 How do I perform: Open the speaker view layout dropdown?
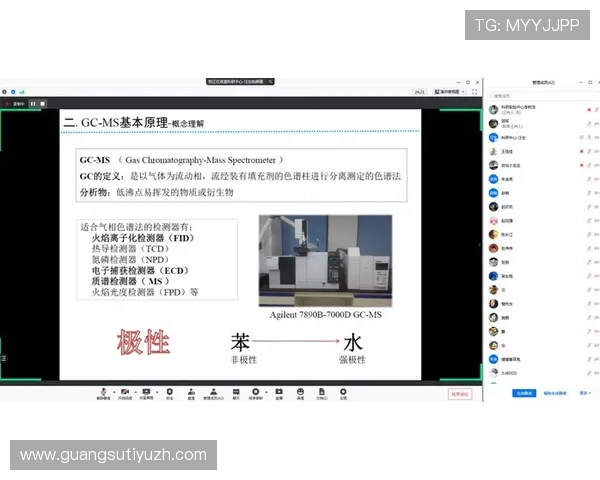click(x=450, y=92)
